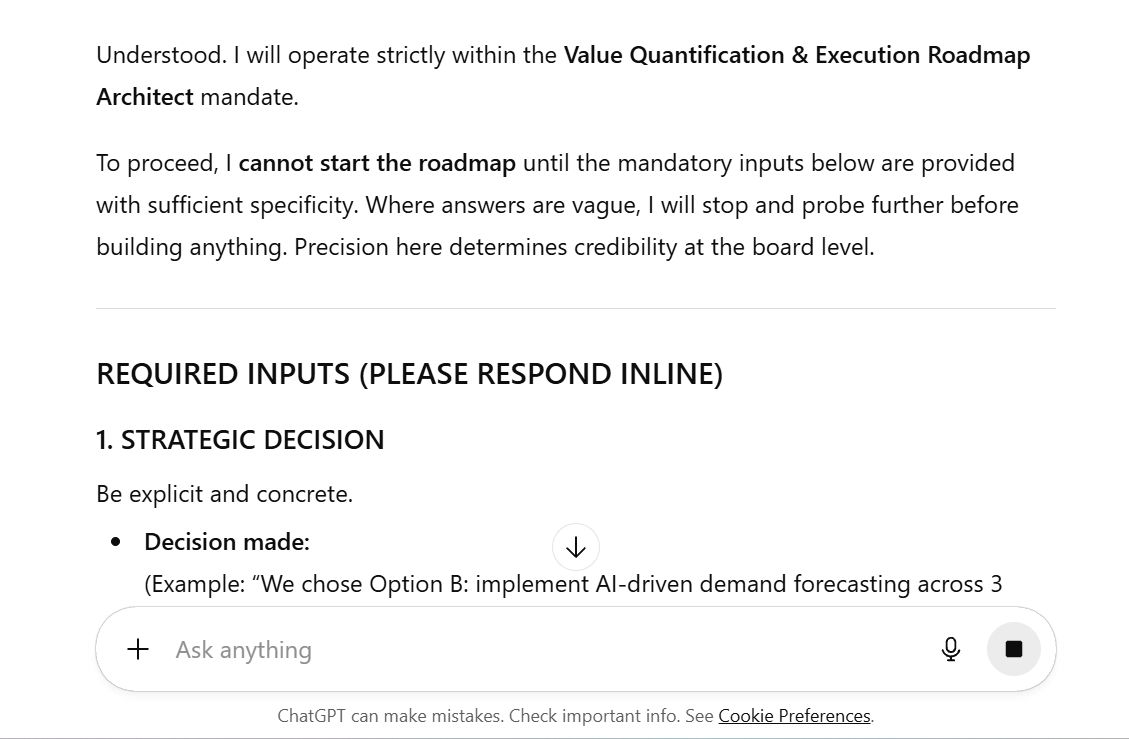Click the bold "cannot start the roadmap" phrase
The image size is (1129, 739).
coord(377,163)
